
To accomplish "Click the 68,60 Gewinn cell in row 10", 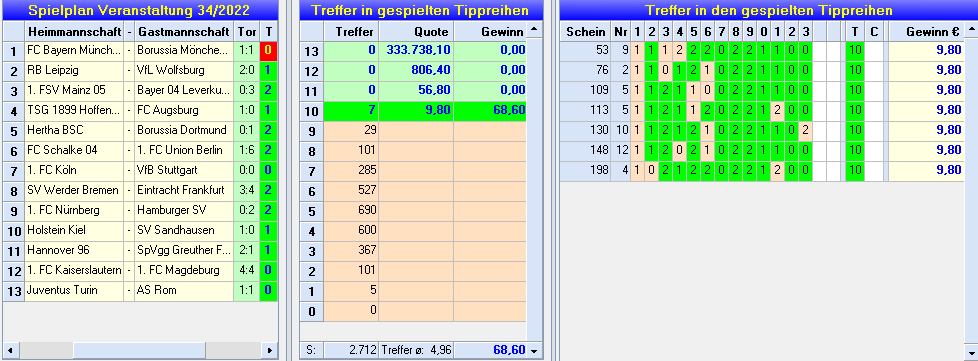I will tap(490, 111).
